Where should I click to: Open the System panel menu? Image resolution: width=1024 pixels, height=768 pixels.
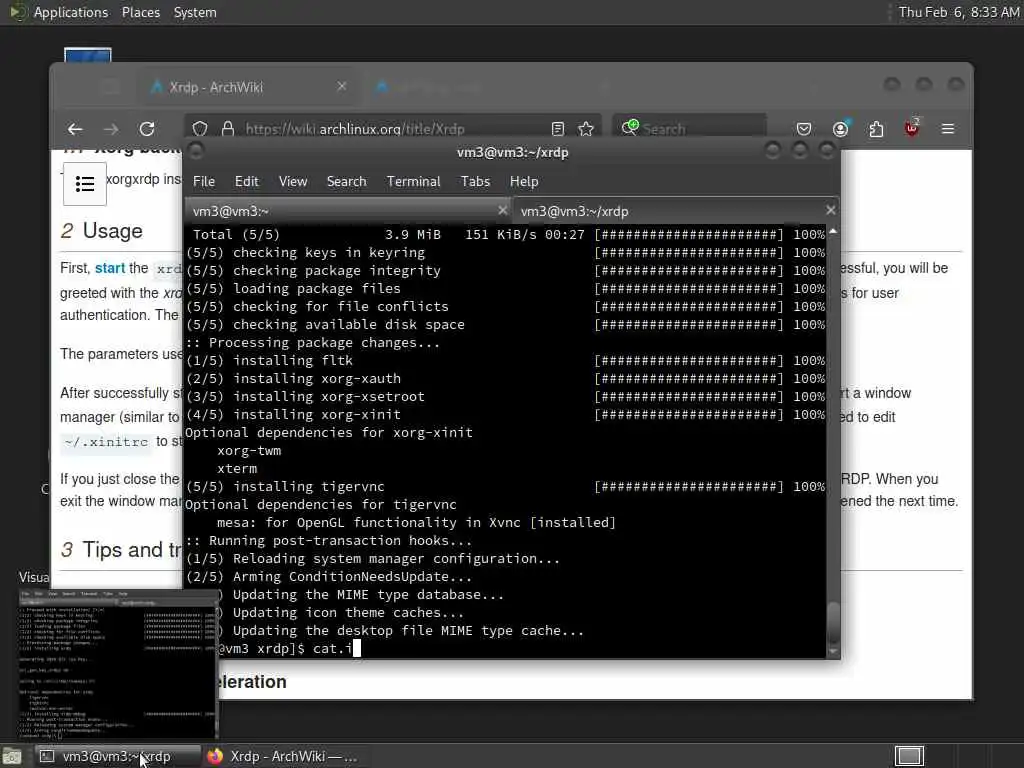(x=195, y=12)
